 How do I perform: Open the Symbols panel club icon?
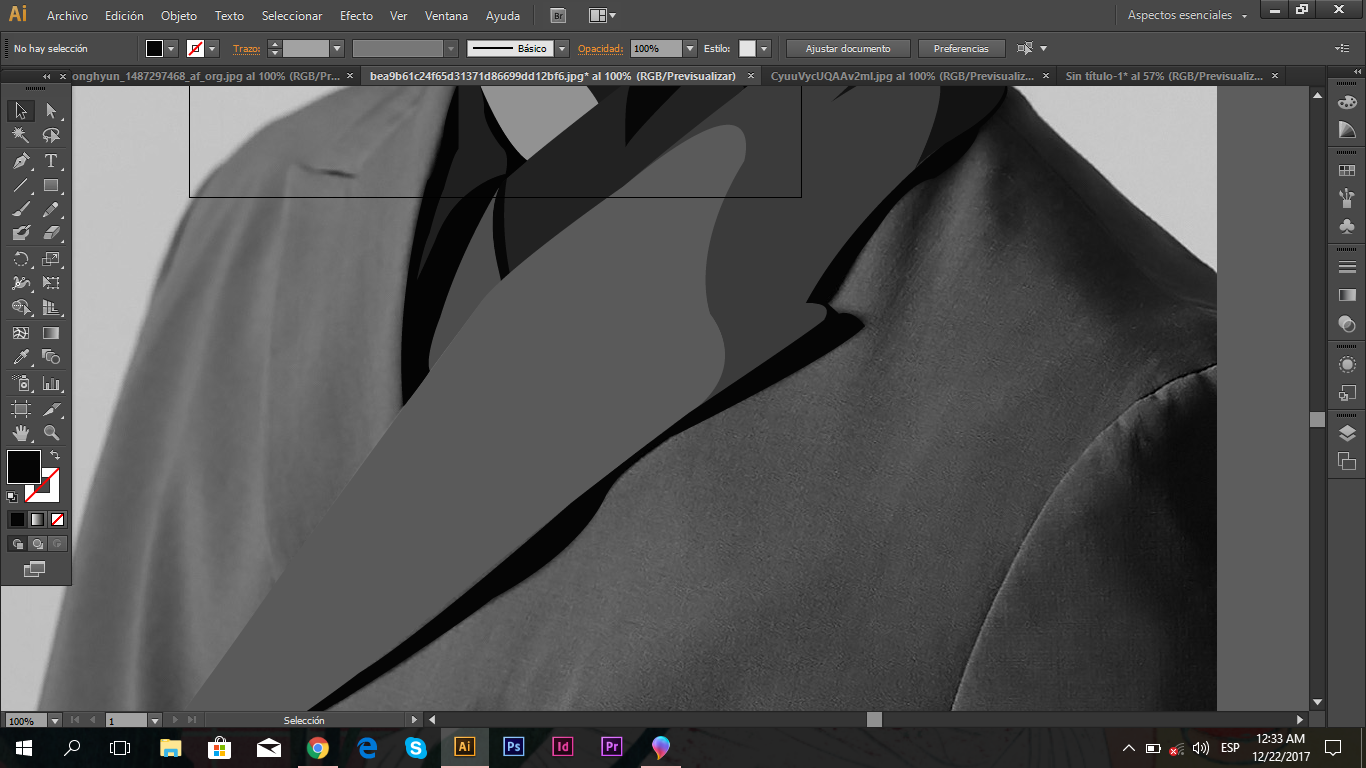[1347, 226]
